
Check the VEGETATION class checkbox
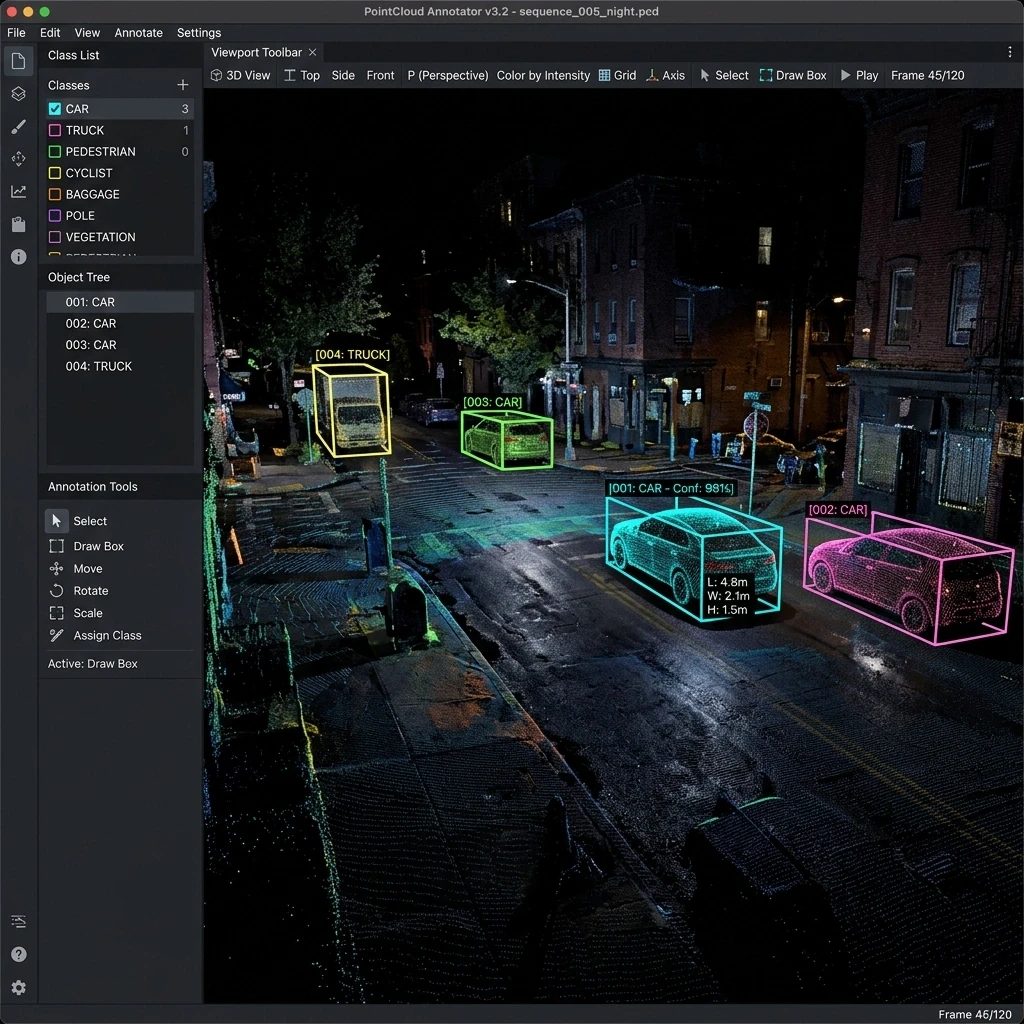55,237
